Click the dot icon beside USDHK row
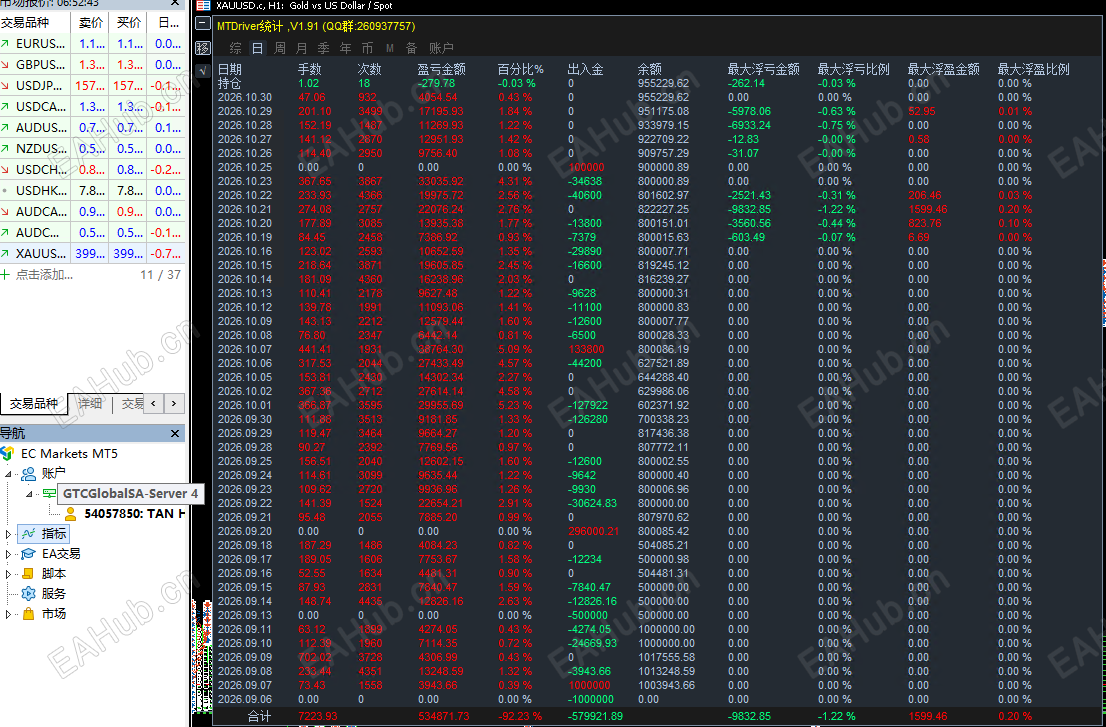The width and height of the screenshot is (1106, 727). [x=6, y=190]
